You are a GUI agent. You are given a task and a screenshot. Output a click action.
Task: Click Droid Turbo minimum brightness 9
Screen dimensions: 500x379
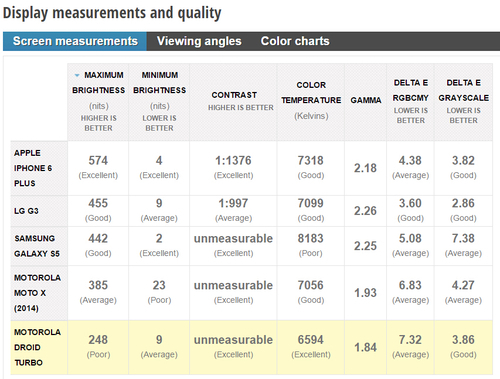[159, 340]
